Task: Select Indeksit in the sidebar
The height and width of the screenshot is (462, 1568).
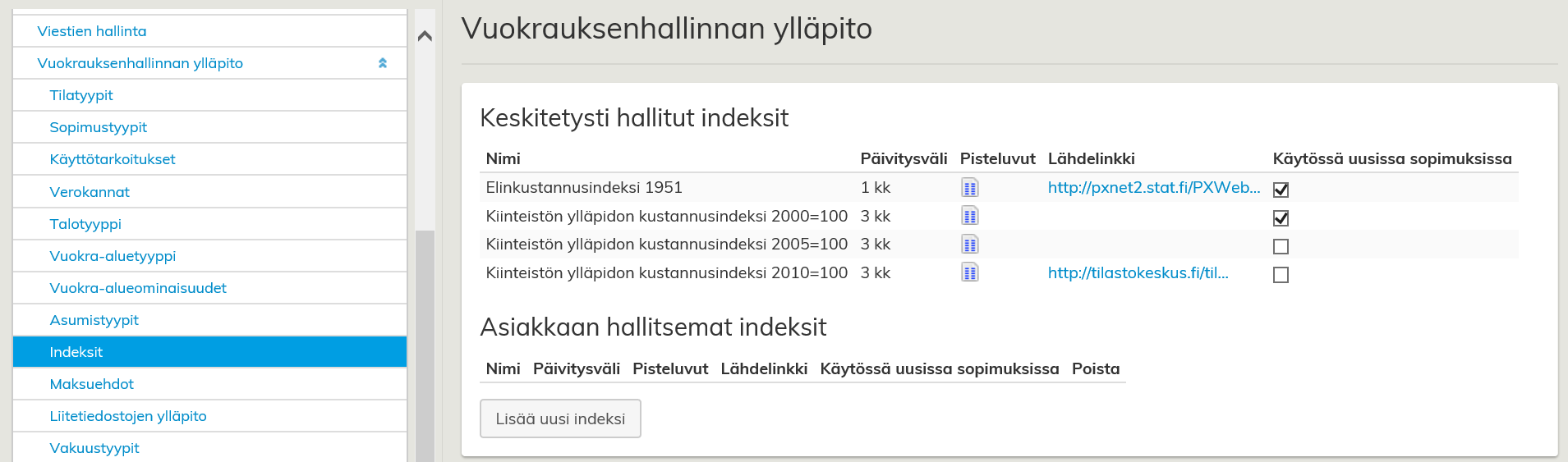Action: [x=76, y=352]
